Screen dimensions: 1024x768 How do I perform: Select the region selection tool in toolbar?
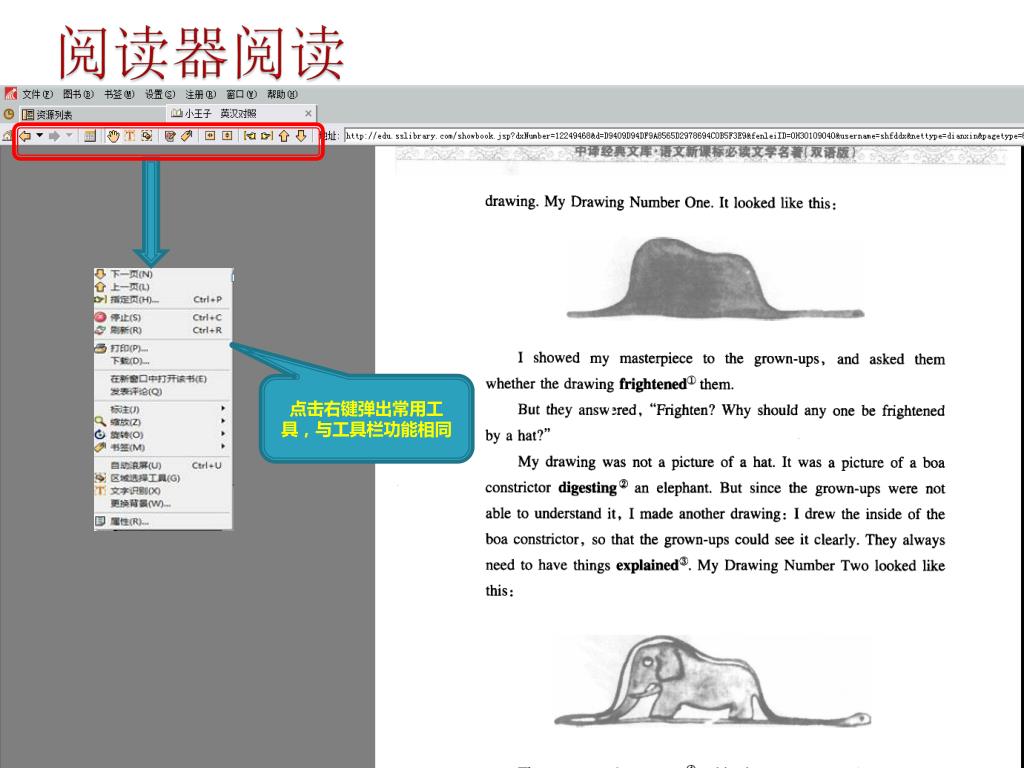click(x=146, y=136)
